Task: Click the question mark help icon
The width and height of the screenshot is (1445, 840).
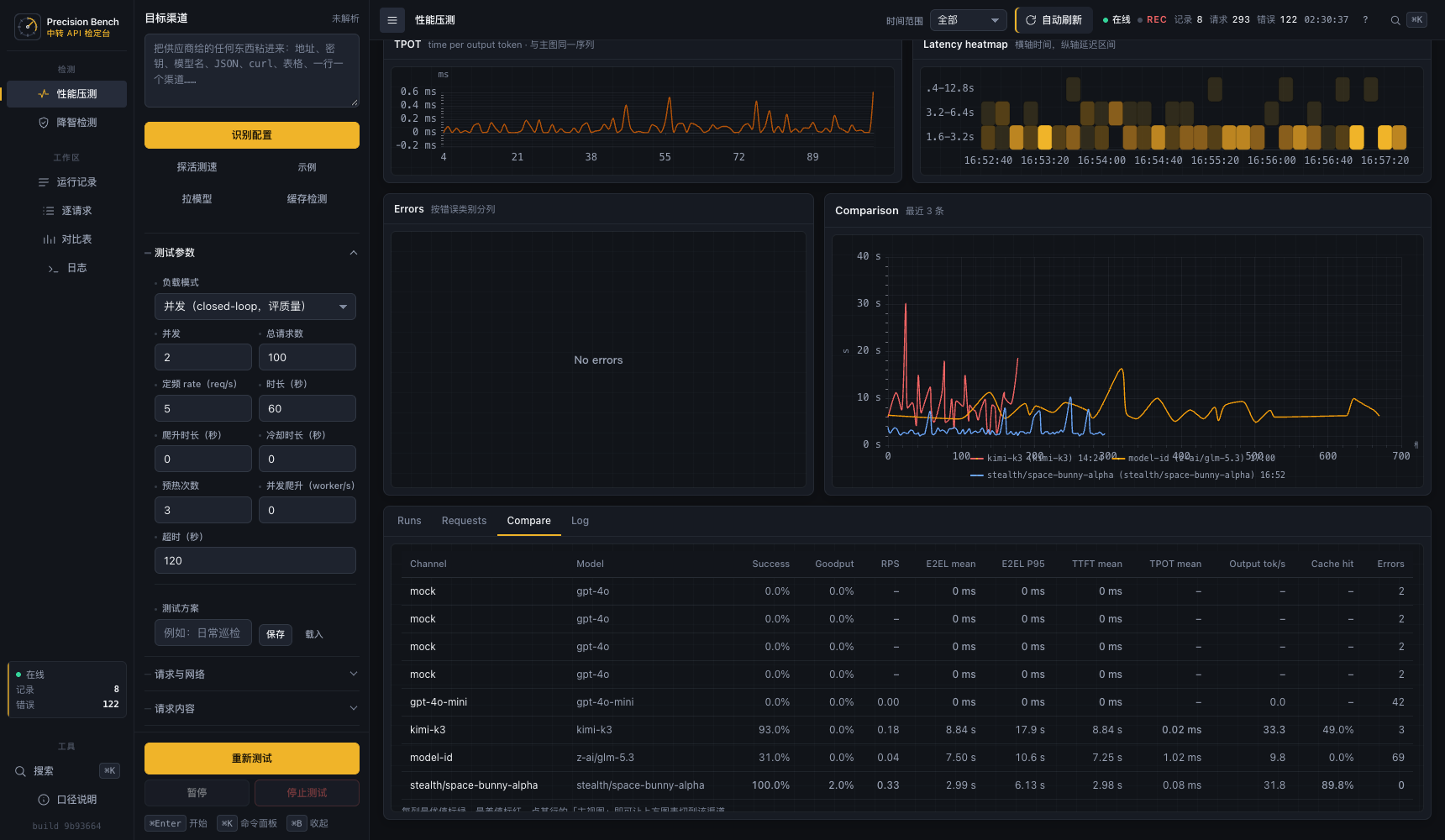Action: click(x=1365, y=19)
